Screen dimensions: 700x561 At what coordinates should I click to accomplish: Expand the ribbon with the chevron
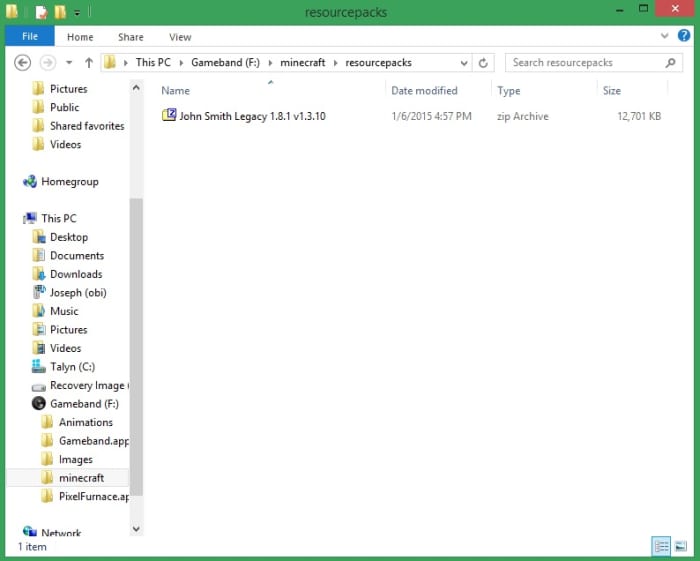pos(664,36)
